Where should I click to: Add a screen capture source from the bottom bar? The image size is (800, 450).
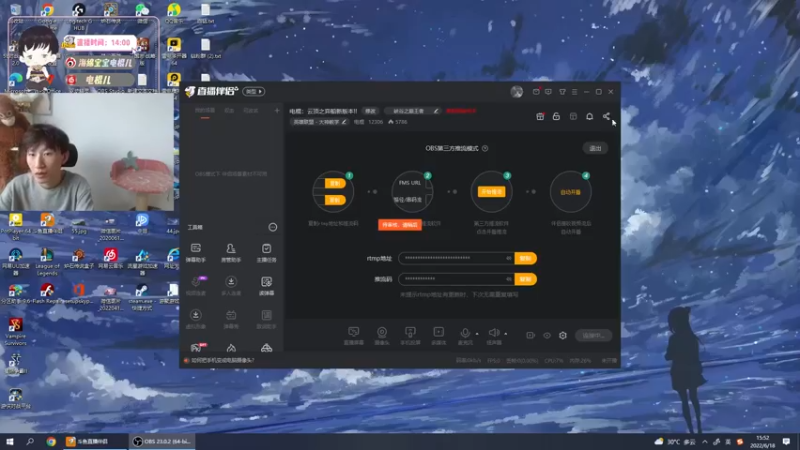coord(354,336)
